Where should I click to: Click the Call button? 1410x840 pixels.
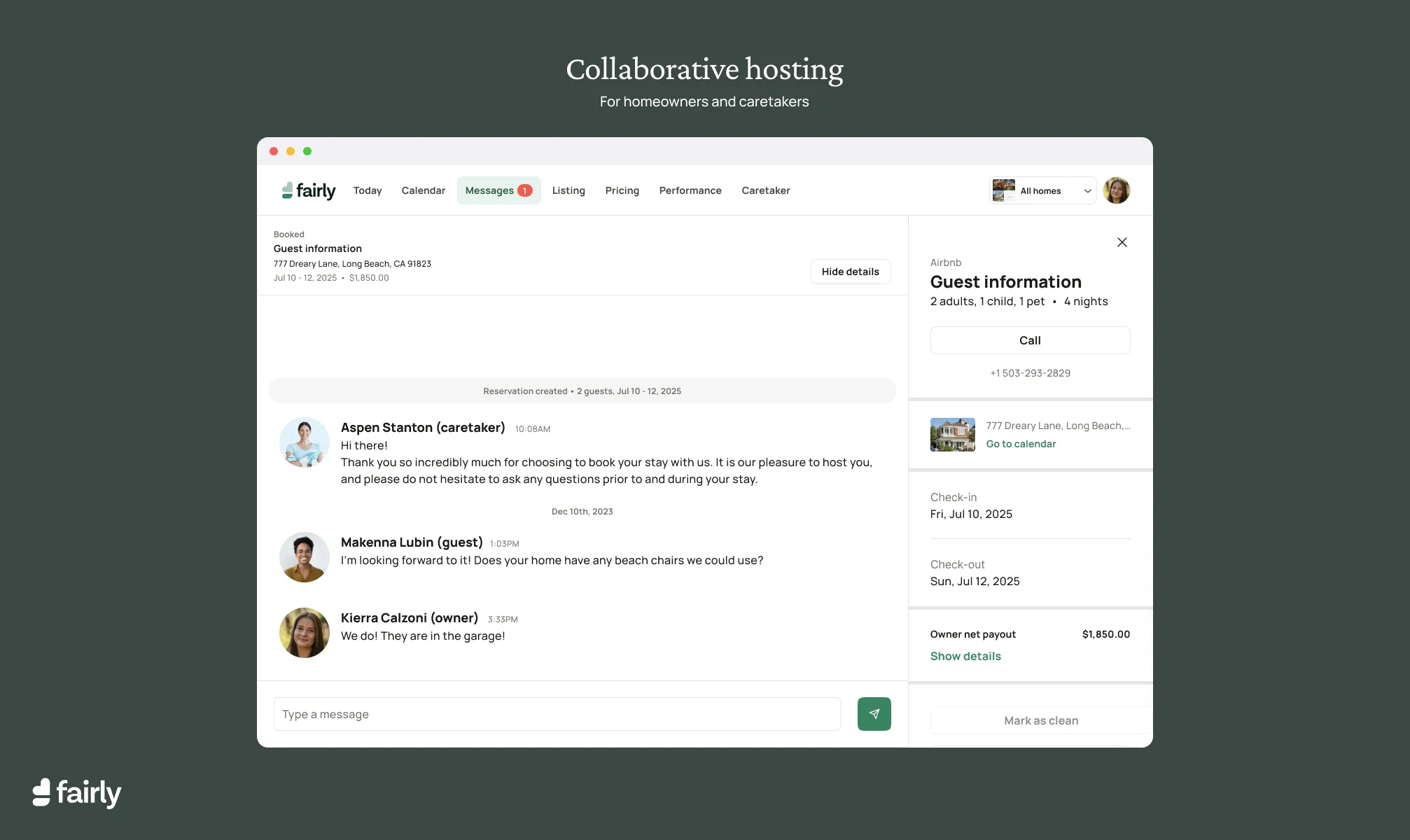pyautogui.click(x=1030, y=340)
